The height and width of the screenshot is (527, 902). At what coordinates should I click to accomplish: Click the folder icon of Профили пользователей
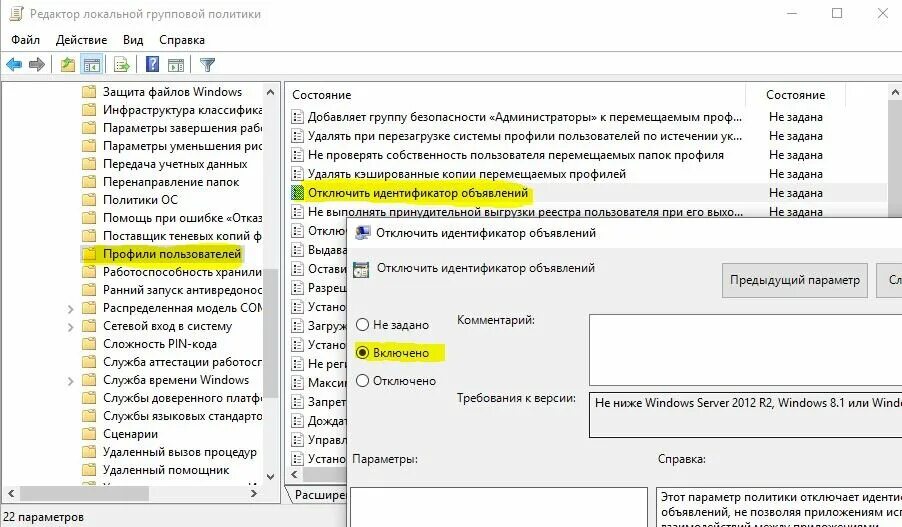(x=89, y=254)
